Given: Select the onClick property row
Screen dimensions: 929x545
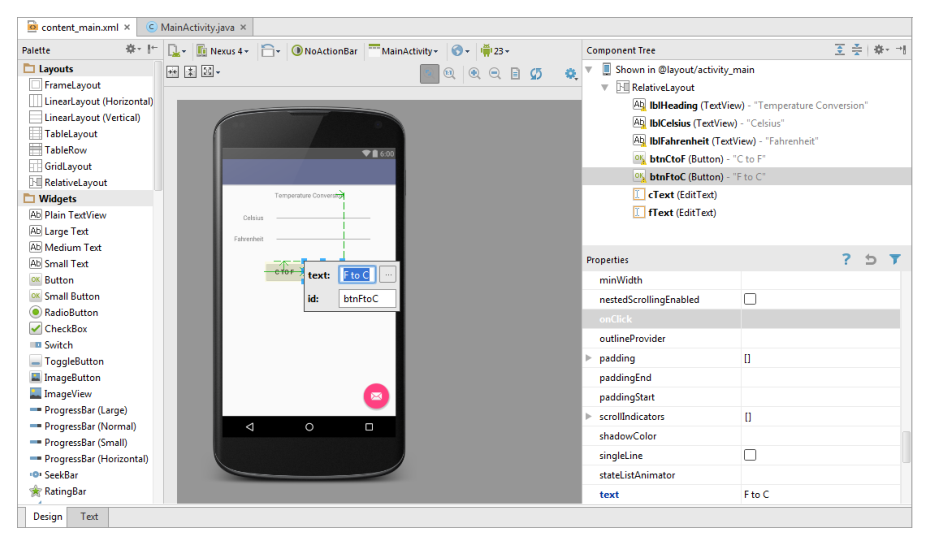Looking at the screenshot, I should tap(741, 319).
